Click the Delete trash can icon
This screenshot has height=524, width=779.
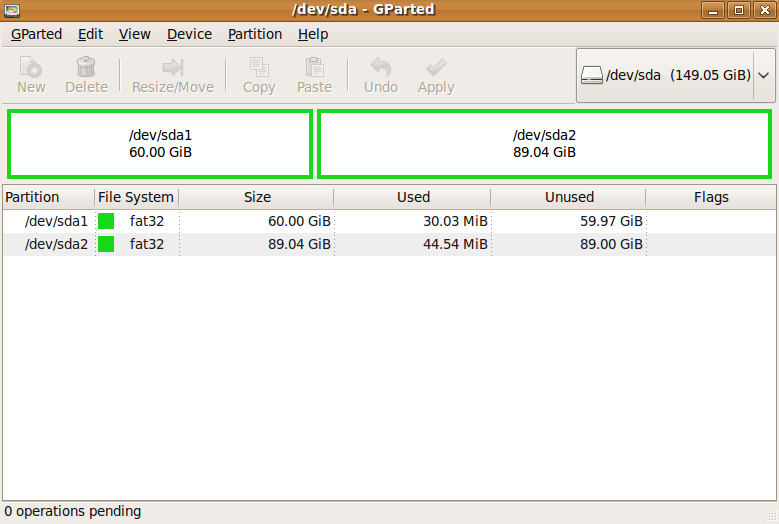pos(86,67)
